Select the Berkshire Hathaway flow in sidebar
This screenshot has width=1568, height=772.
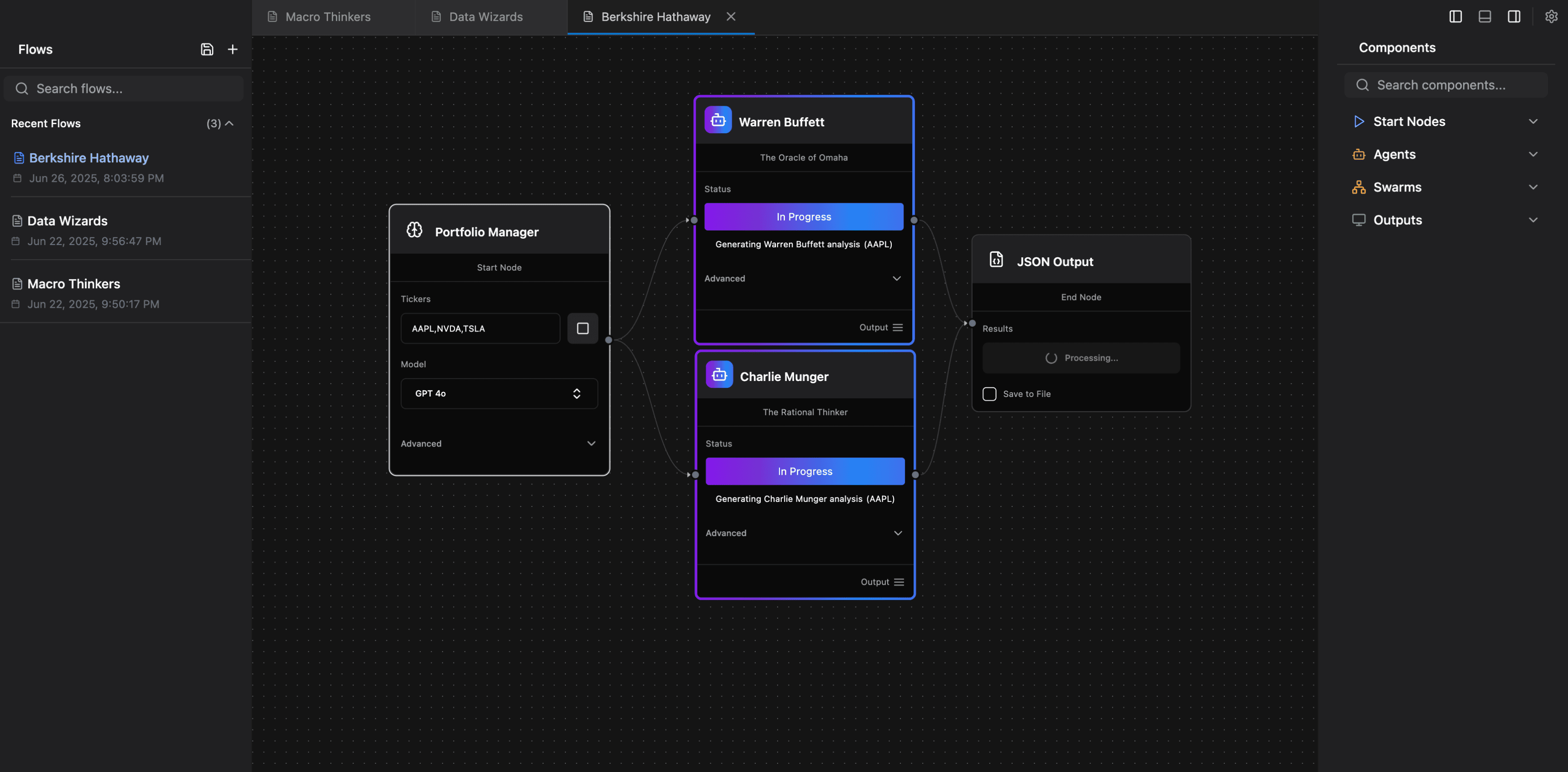pyautogui.click(x=88, y=158)
